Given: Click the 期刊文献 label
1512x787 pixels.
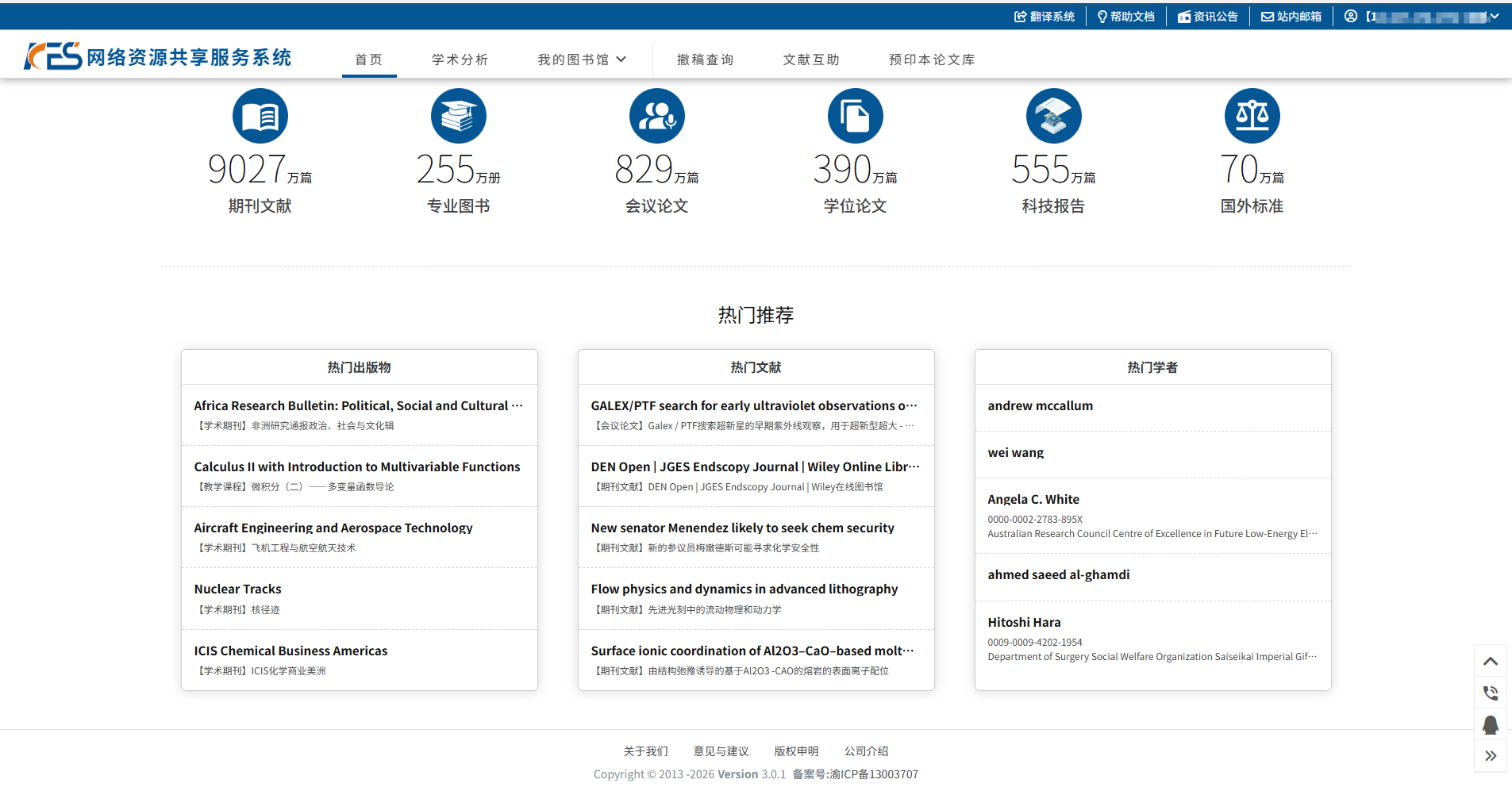Looking at the screenshot, I should (x=260, y=206).
